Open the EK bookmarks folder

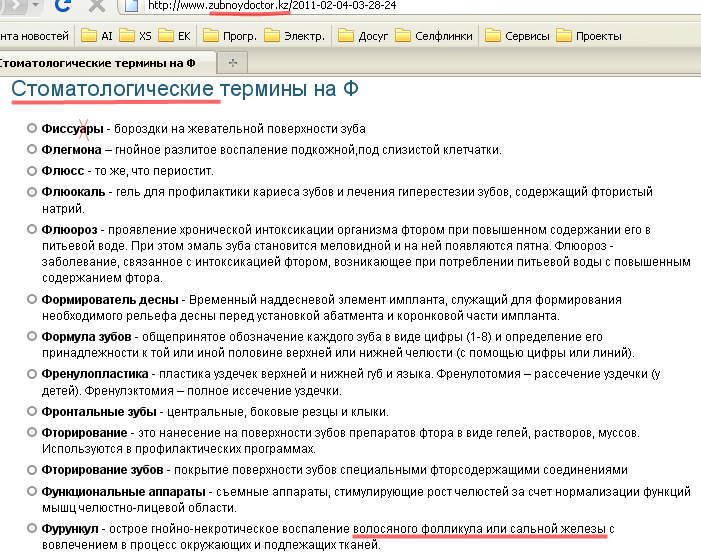click(174, 36)
